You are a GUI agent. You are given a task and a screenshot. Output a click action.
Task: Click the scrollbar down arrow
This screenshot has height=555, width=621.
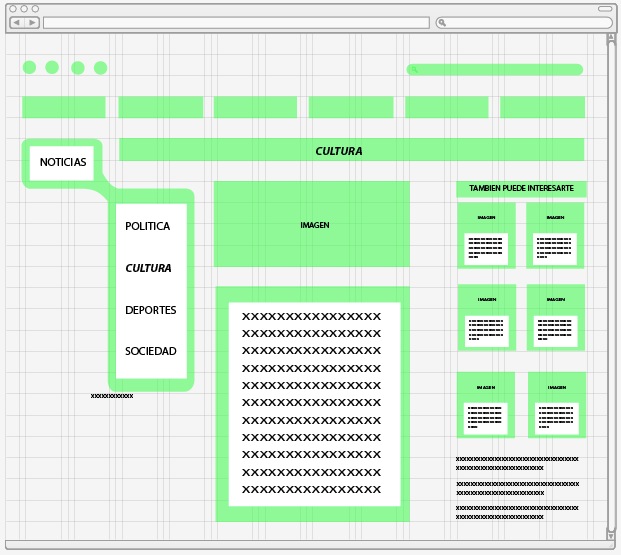coord(611,535)
